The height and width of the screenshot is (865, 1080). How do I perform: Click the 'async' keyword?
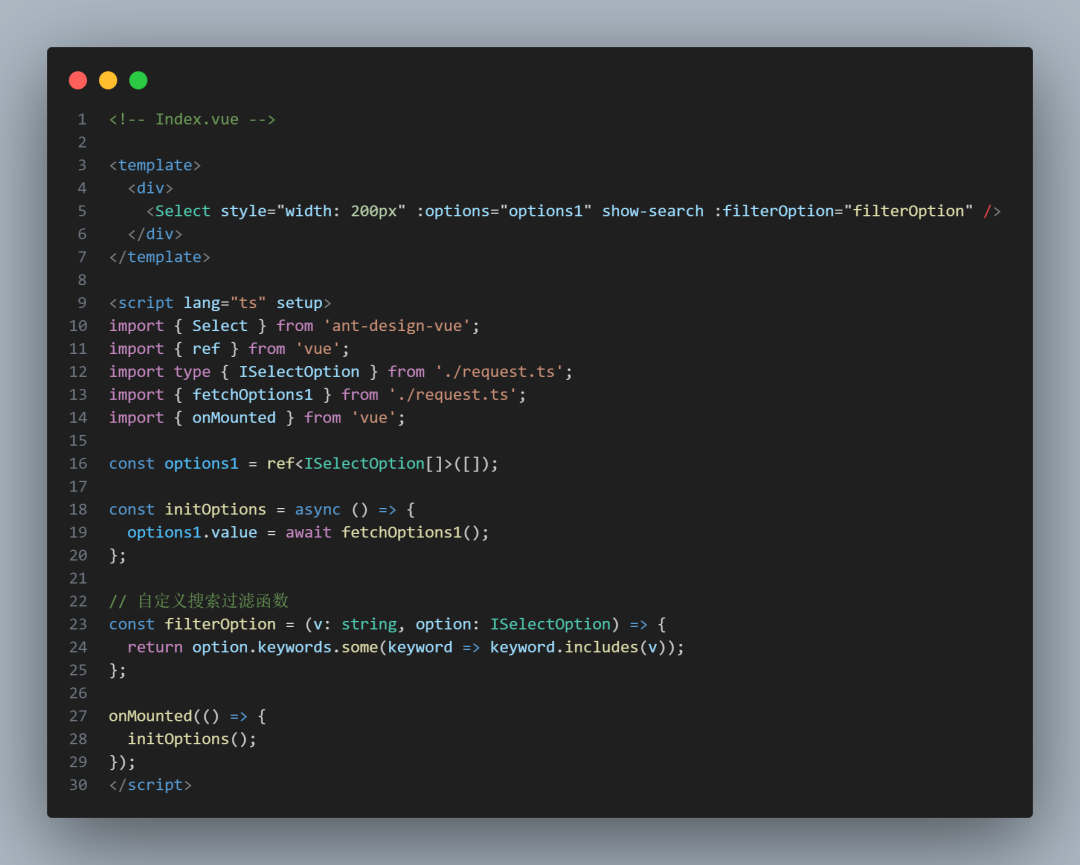[x=318, y=510]
